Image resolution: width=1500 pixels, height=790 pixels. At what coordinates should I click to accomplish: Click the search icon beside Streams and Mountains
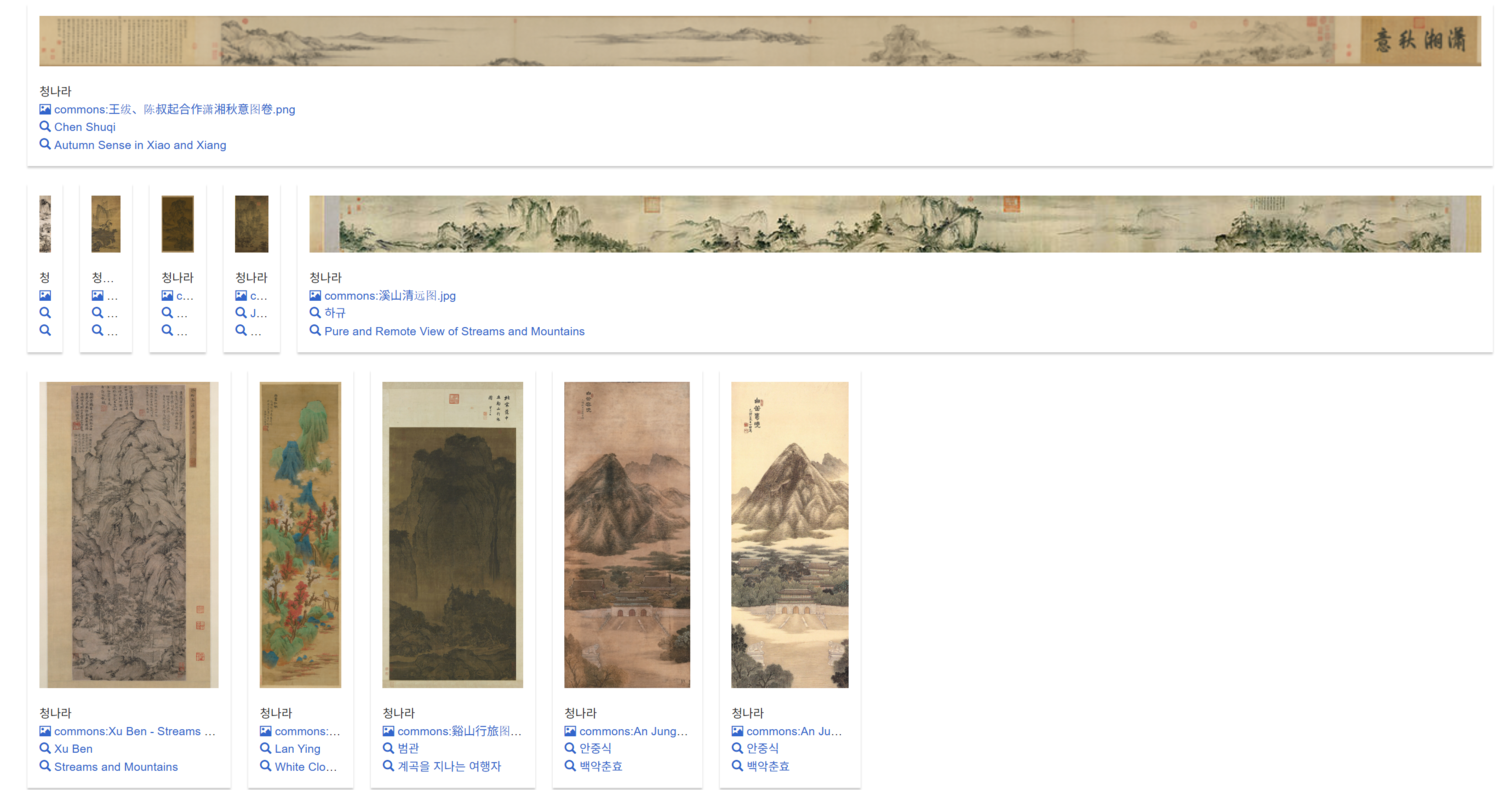45,767
